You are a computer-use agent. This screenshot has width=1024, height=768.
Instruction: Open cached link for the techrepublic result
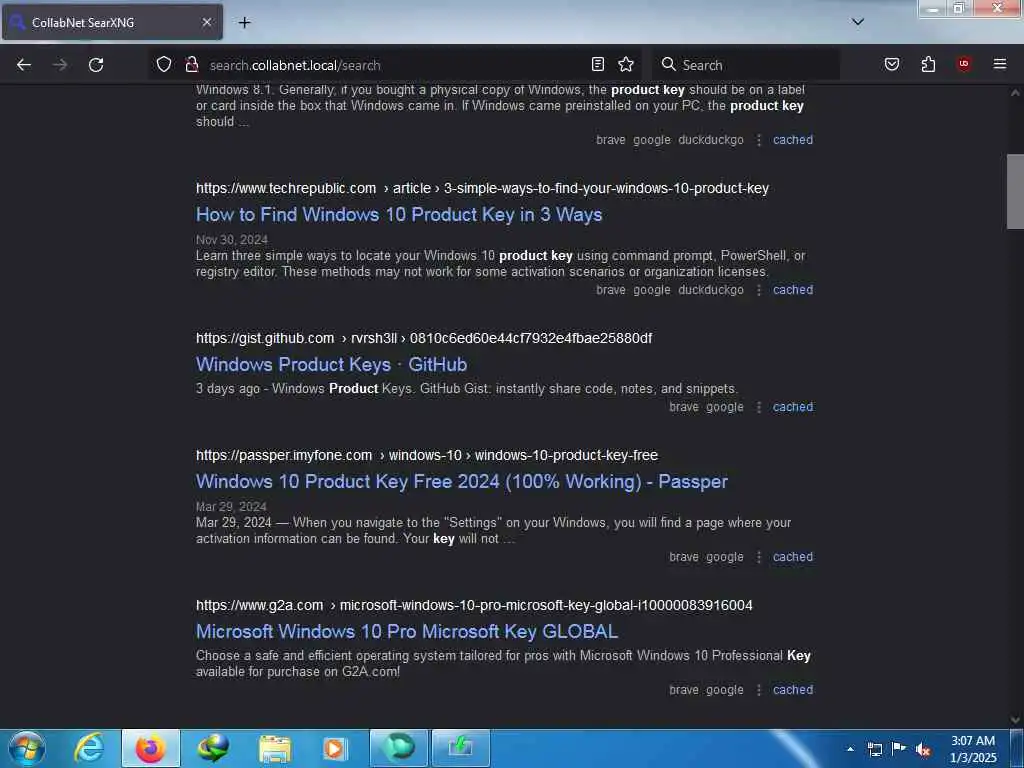pos(793,289)
